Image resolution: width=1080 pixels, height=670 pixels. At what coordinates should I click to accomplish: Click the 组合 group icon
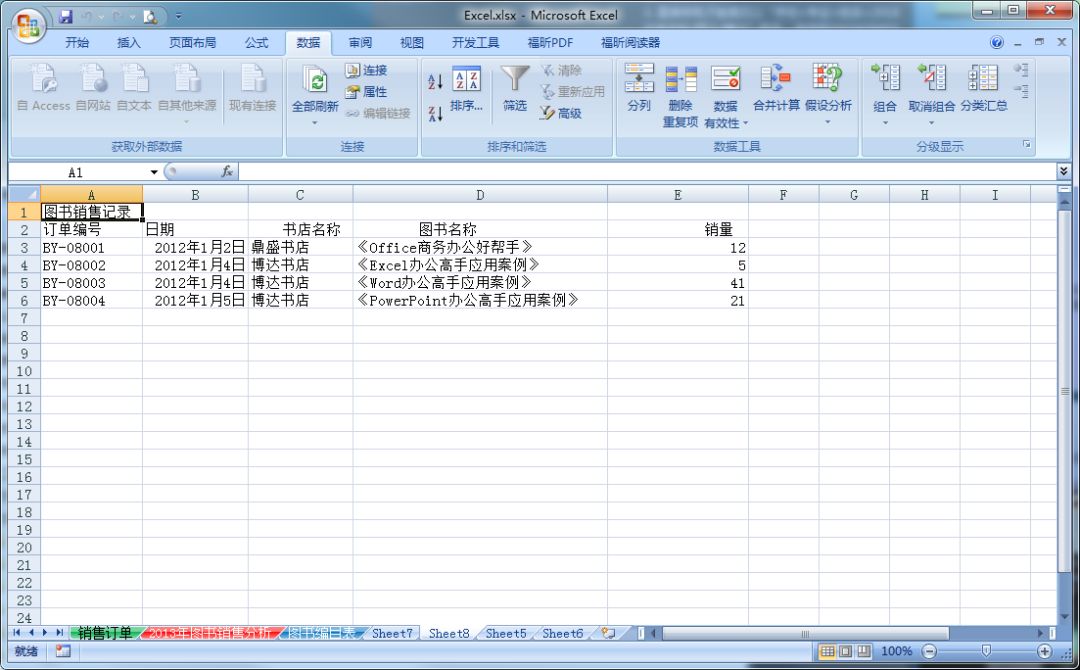885,78
